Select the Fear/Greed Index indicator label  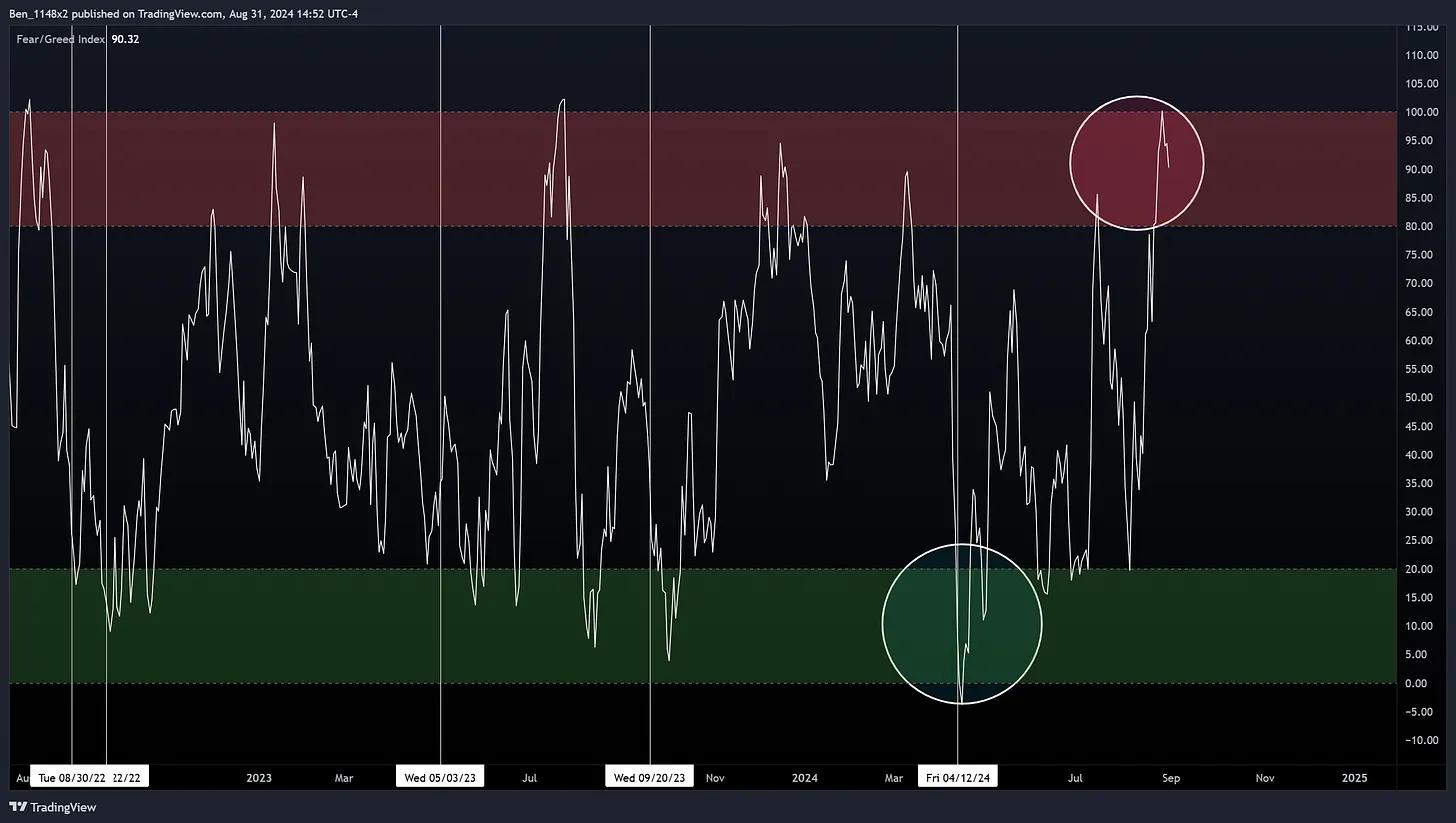coord(61,40)
